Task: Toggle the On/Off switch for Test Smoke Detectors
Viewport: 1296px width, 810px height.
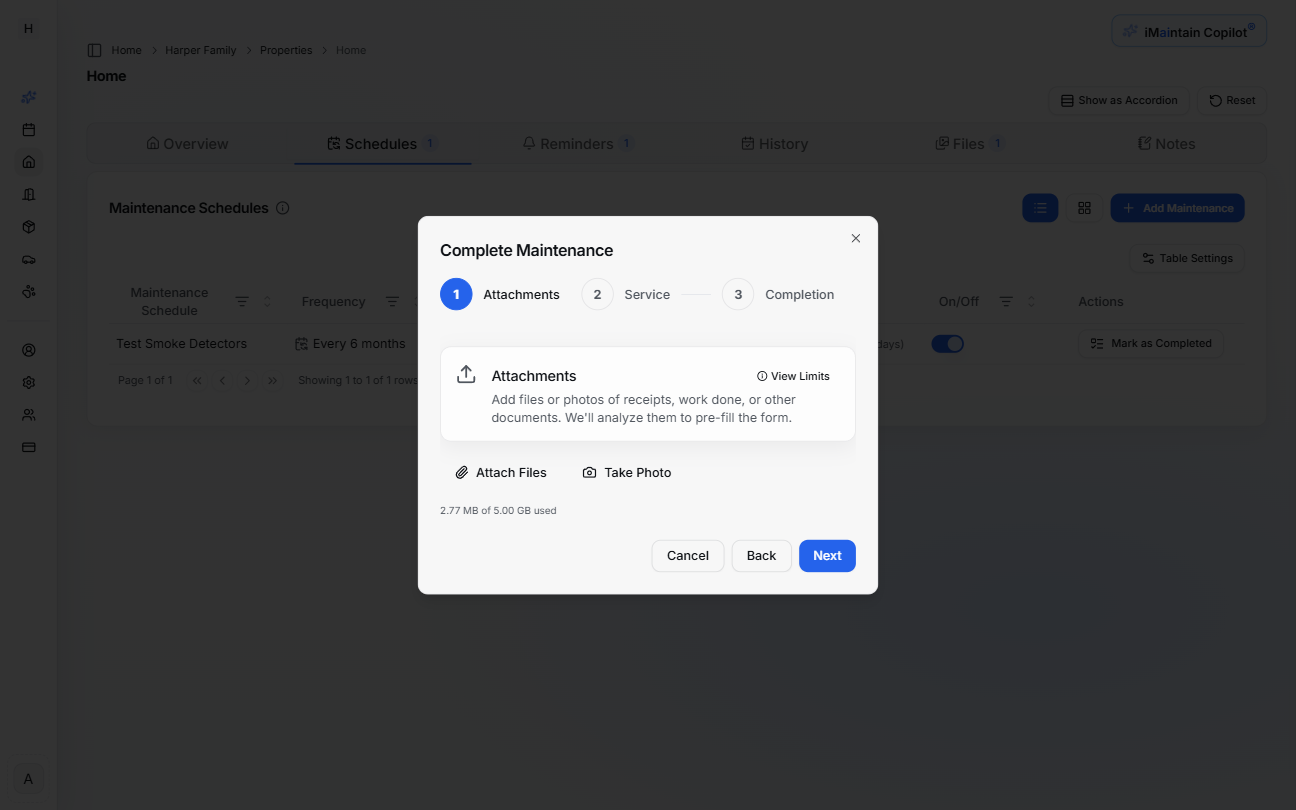Action: [x=947, y=343]
